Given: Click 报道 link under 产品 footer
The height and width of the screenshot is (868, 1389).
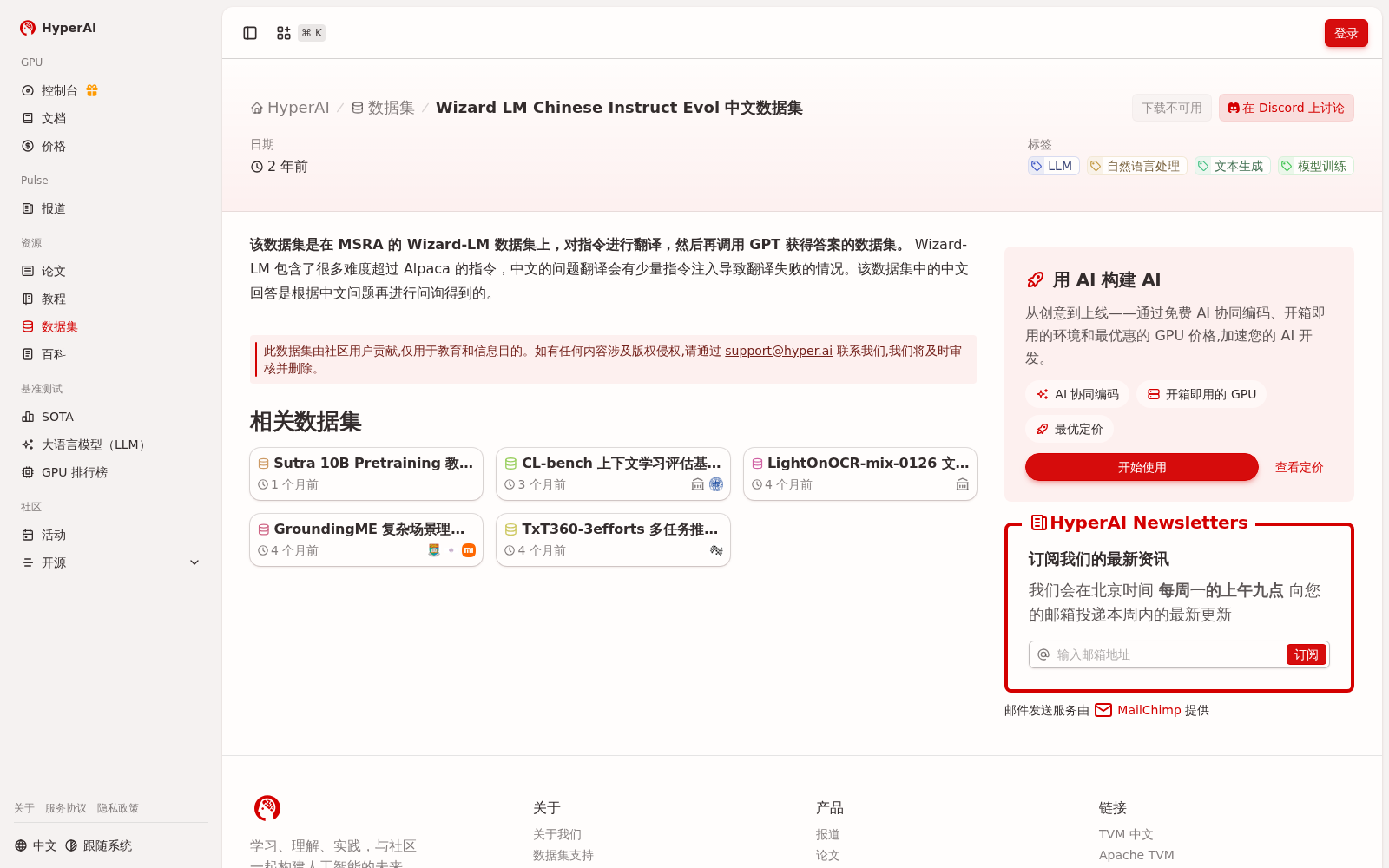Looking at the screenshot, I should pyautogui.click(x=828, y=834).
